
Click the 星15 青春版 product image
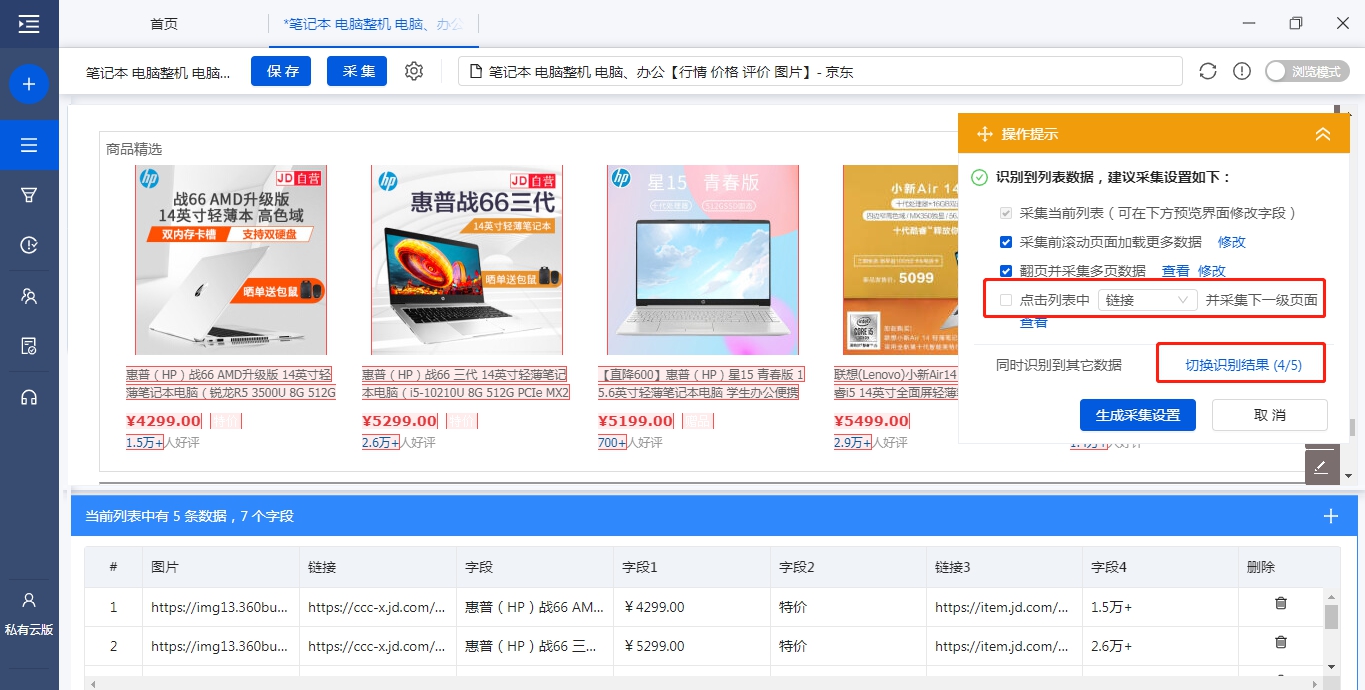tap(703, 260)
